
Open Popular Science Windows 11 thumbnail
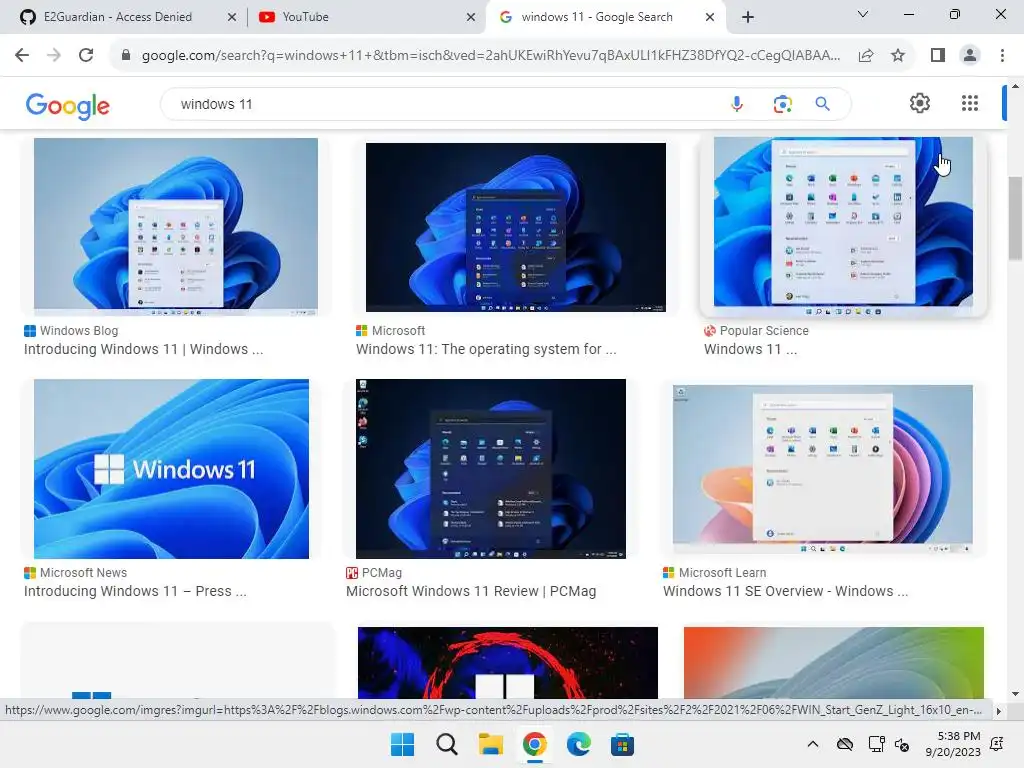tap(843, 226)
